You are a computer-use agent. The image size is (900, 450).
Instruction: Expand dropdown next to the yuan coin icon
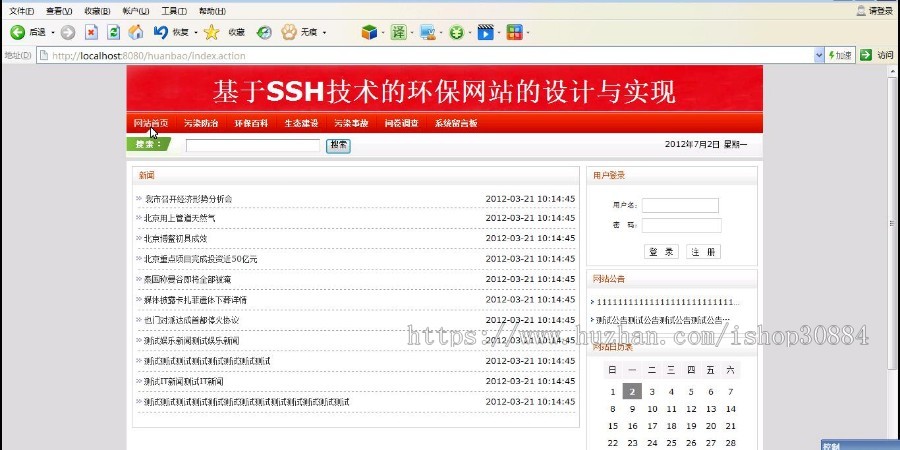point(470,33)
